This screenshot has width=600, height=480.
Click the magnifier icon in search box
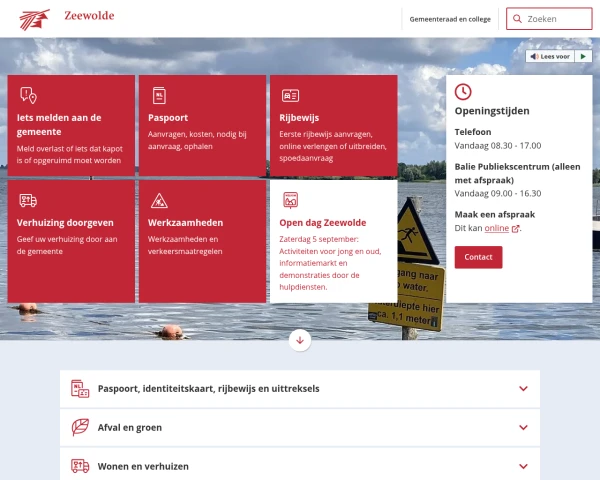pyautogui.click(x=517, y=19)
